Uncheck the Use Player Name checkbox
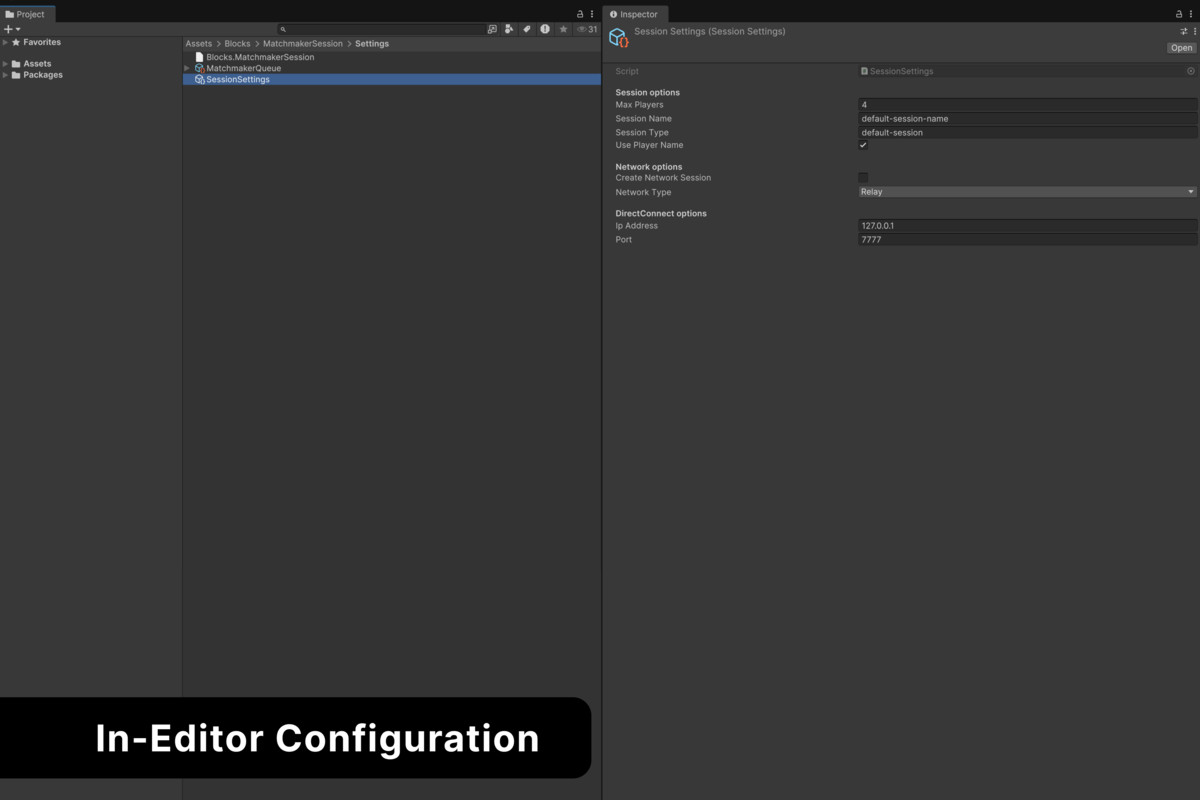 click(863, 145)
